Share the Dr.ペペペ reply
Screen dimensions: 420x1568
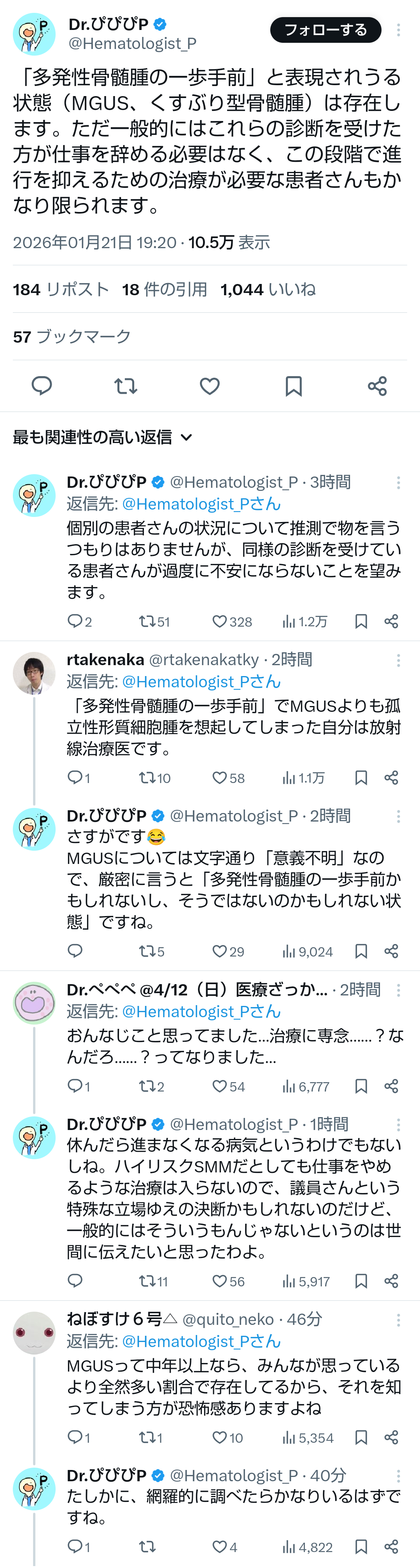(391, 1086)
